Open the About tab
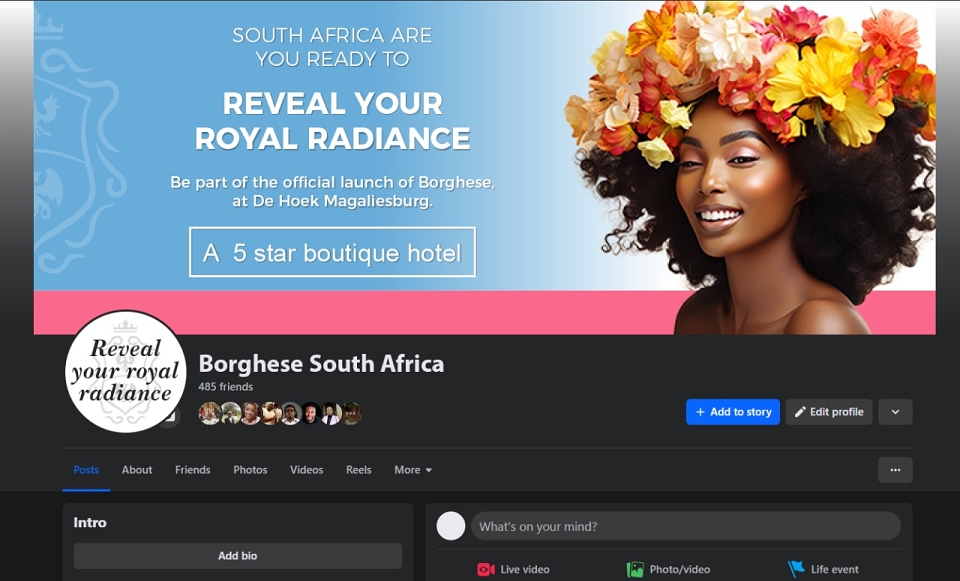 (x=137, y=470)
